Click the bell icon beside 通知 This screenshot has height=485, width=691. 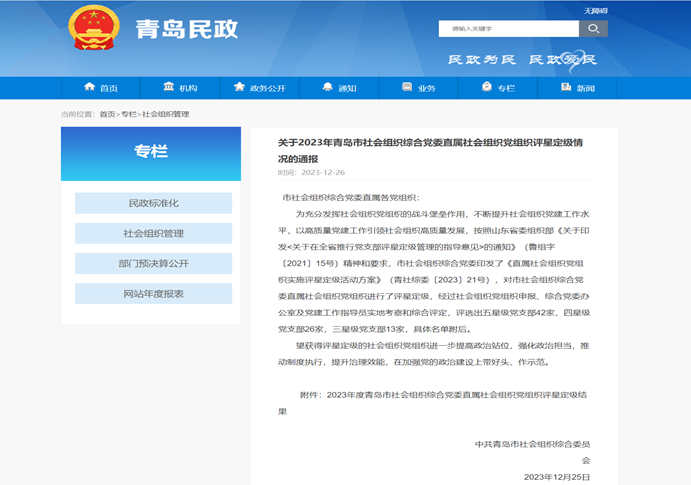point(327,87)
